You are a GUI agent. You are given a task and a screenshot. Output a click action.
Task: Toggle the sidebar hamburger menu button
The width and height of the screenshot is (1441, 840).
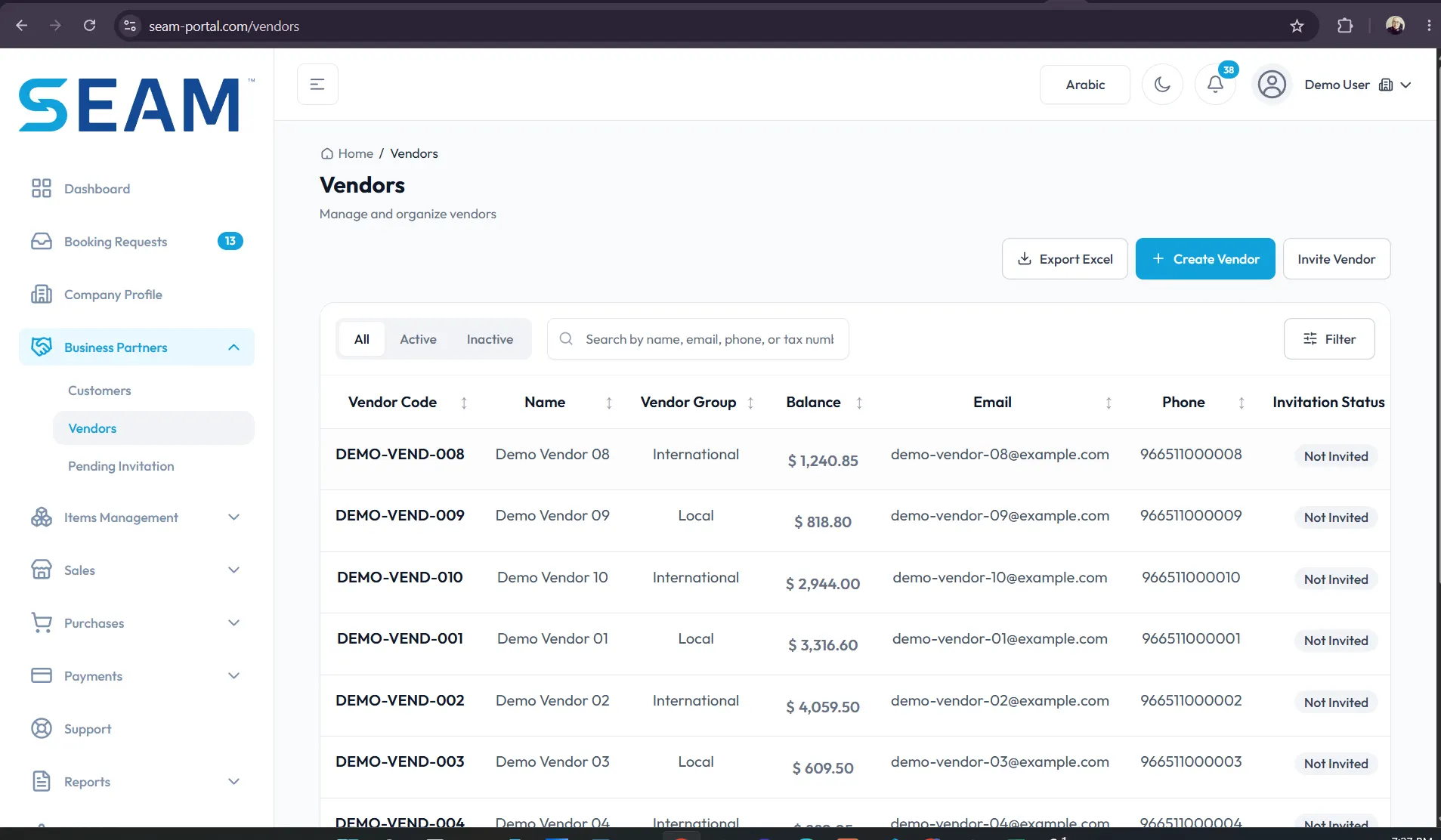(317, 85)
